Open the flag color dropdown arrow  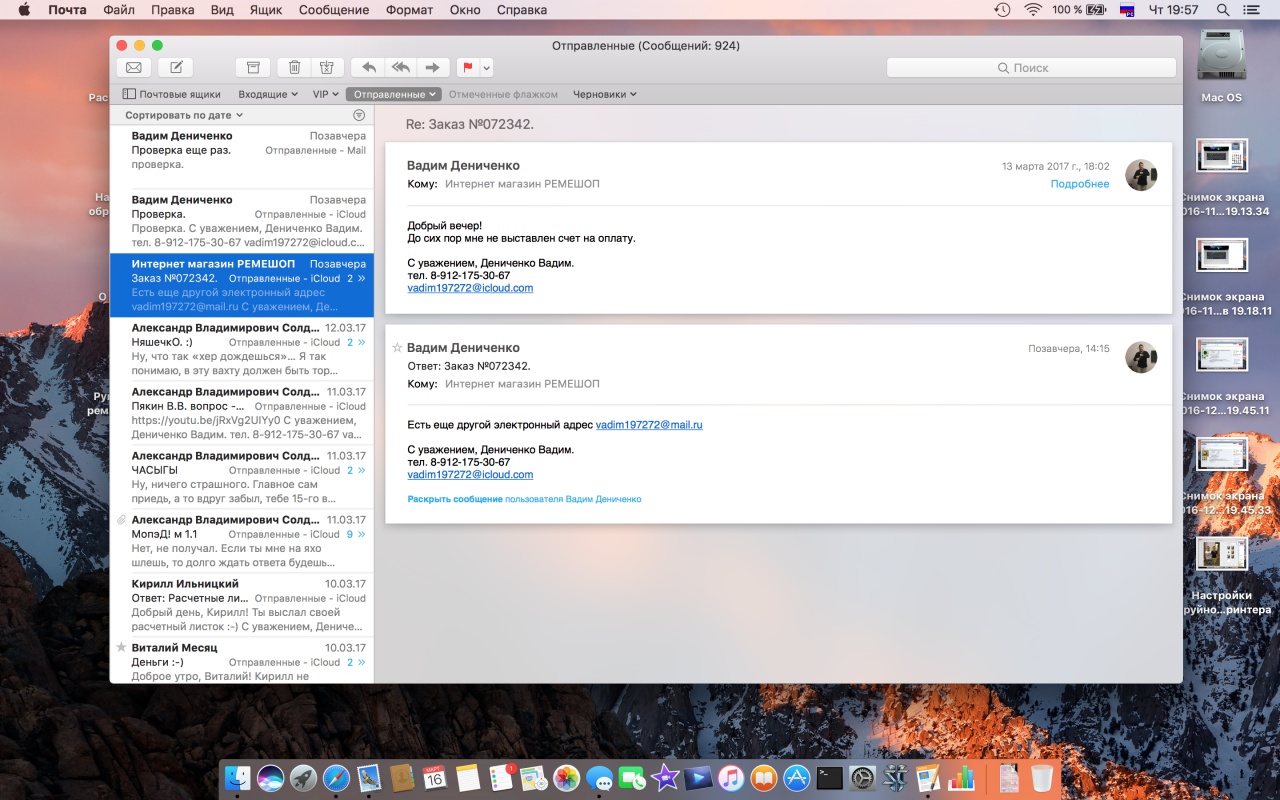(486, 68)
